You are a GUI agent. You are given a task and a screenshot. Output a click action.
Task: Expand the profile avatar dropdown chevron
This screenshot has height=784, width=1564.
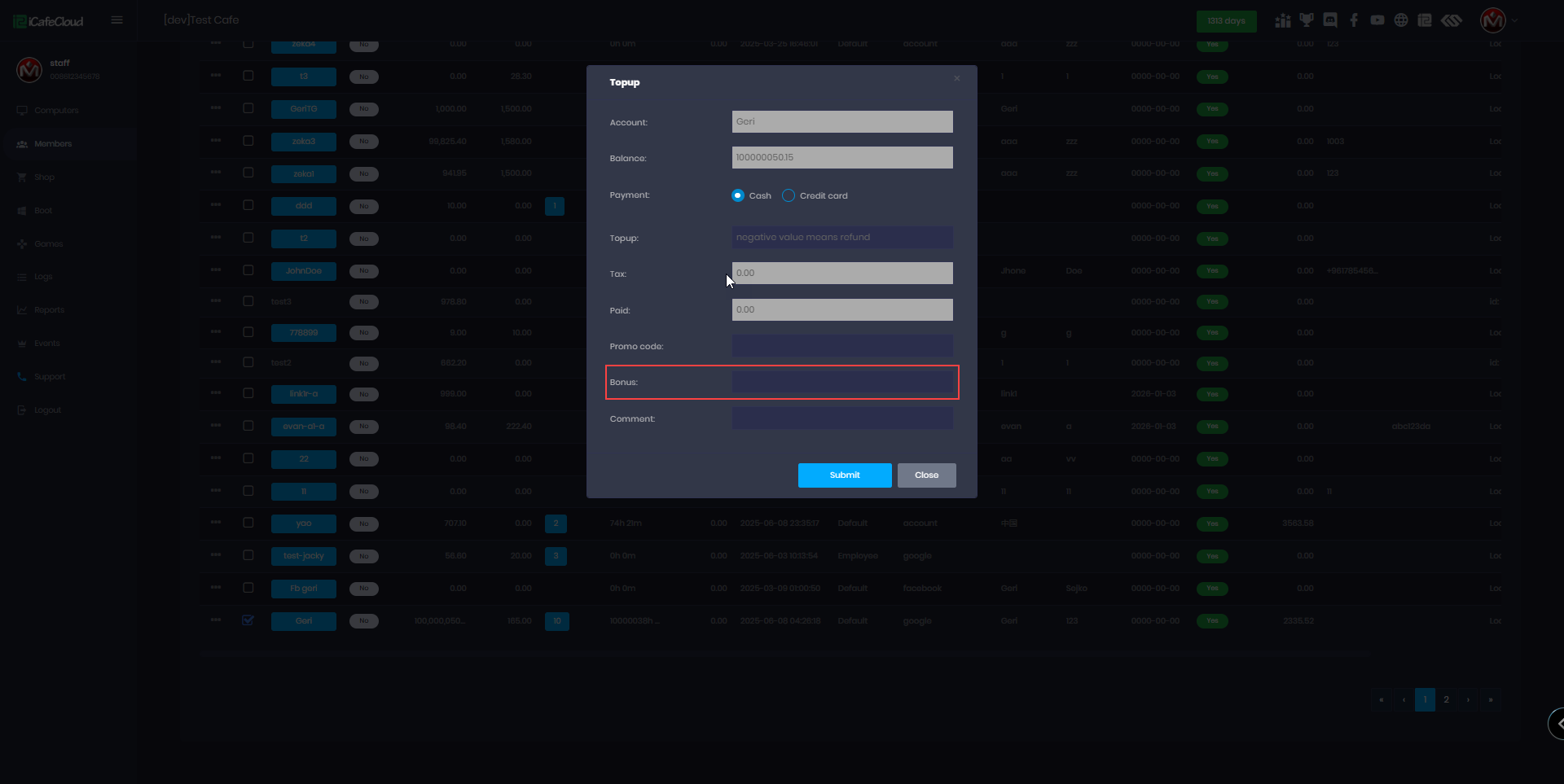coord(1515,21)
